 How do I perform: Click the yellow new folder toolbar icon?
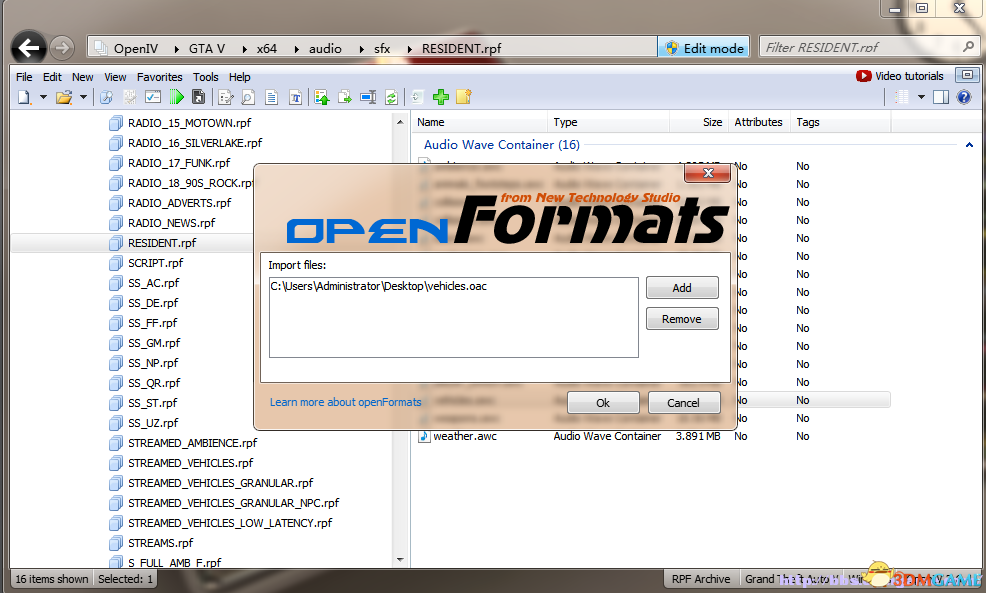(x=464, y=97)
